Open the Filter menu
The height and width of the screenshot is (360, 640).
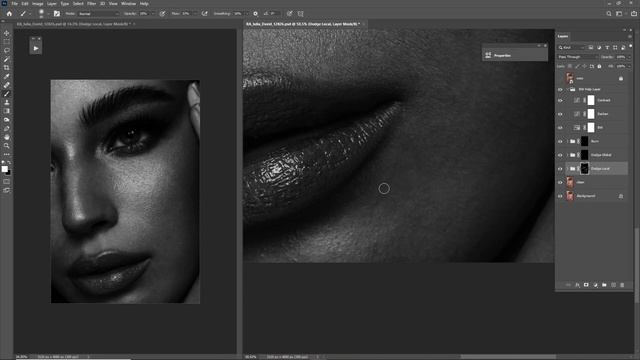91,4
